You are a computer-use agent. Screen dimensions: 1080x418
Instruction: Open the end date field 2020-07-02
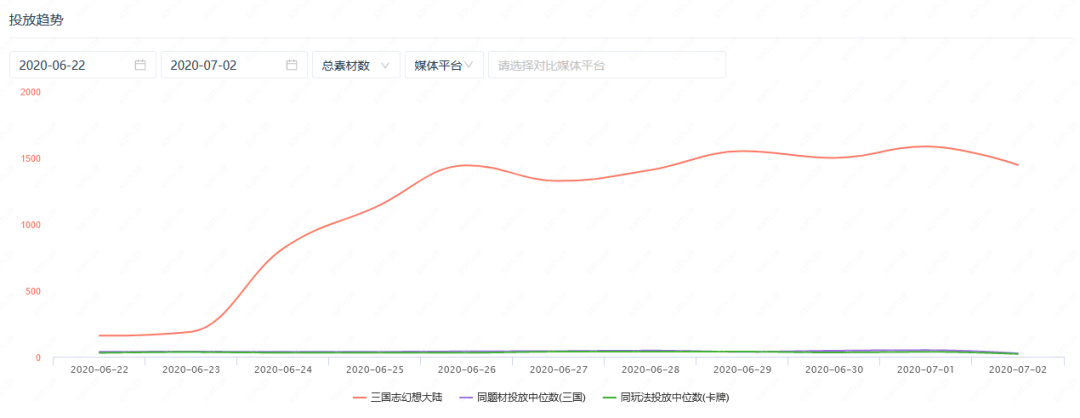point(234,65)
